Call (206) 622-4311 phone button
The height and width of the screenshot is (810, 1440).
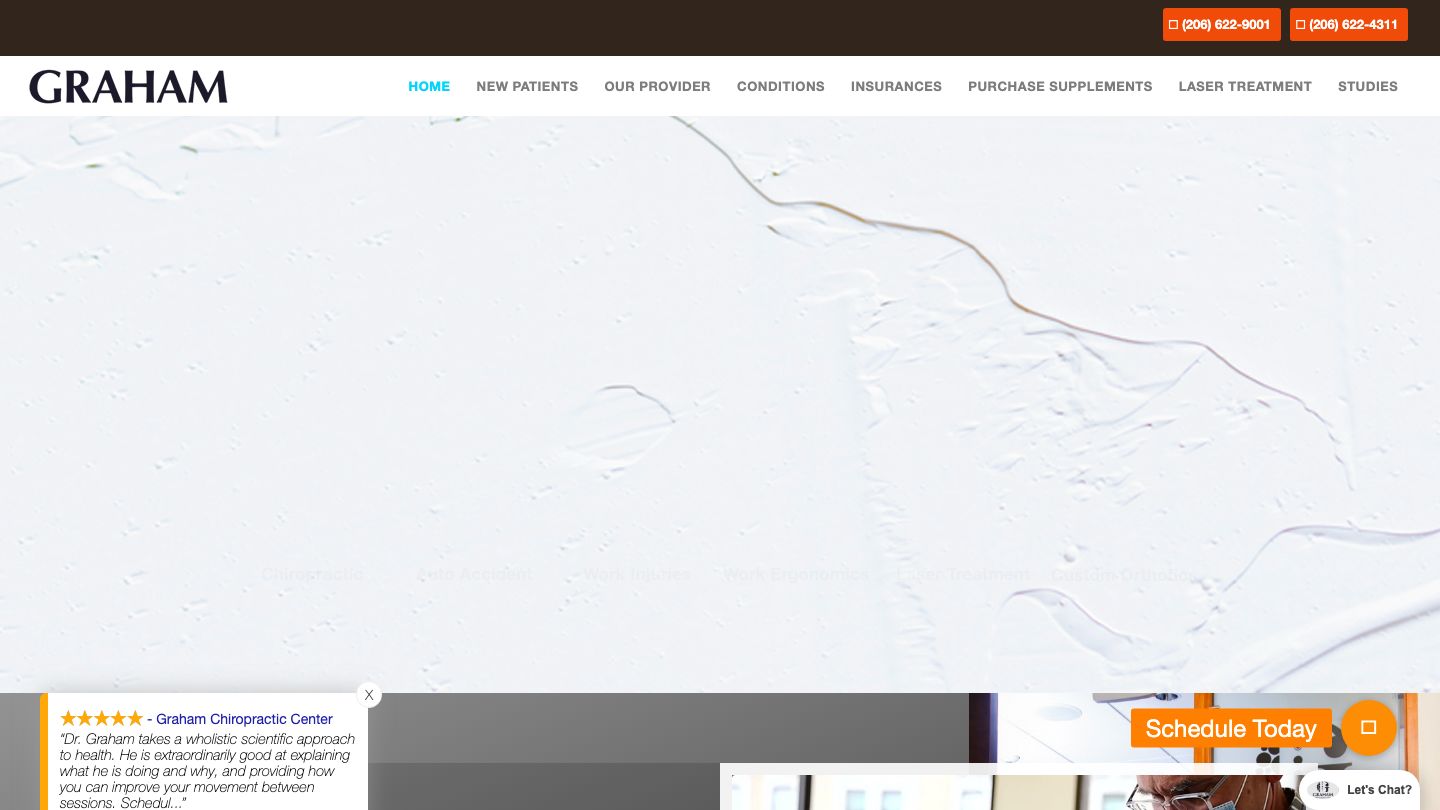[x=1348, y=25]
